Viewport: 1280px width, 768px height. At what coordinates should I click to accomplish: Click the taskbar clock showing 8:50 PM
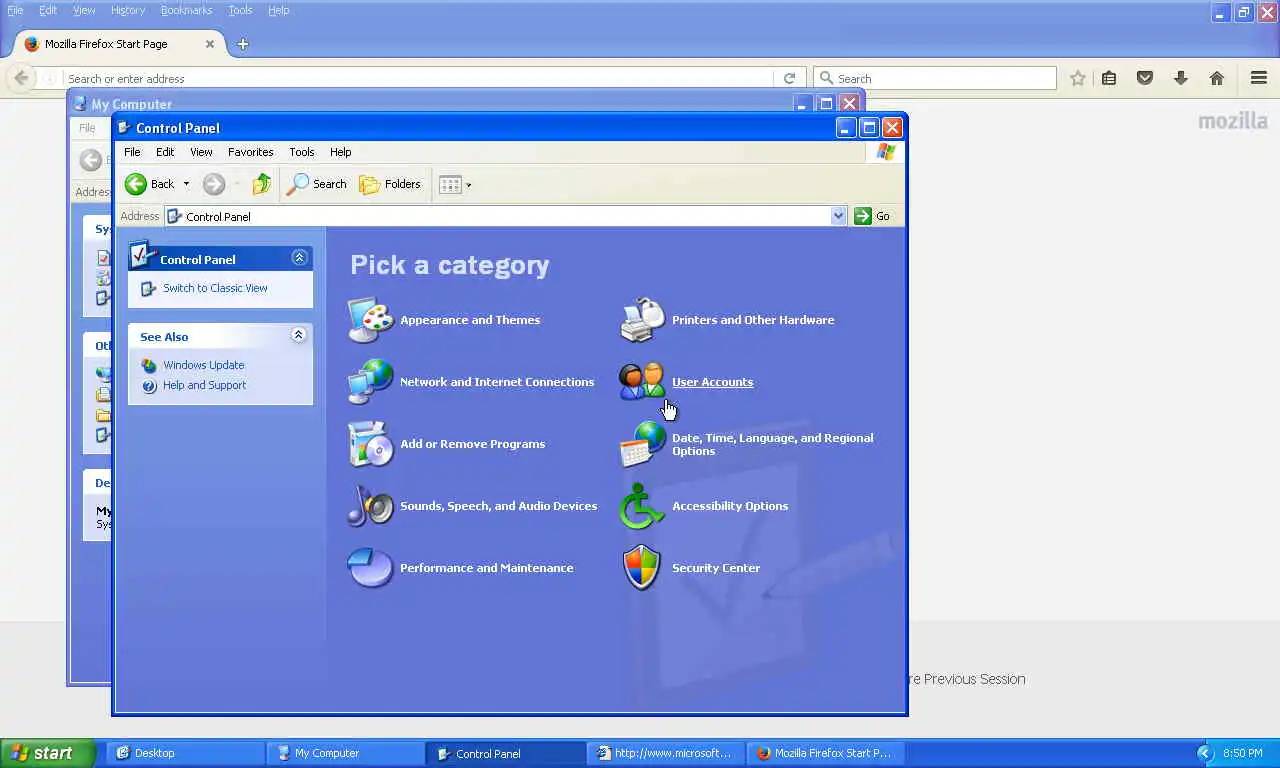click(1243, 753)
